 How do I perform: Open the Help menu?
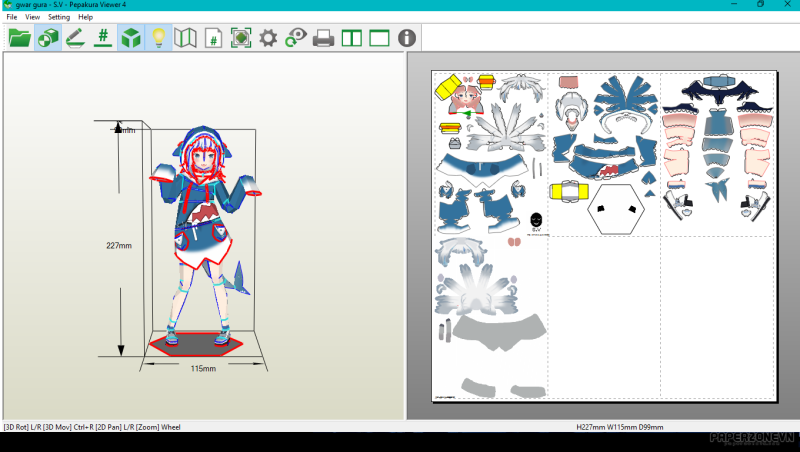coord(85,17)
